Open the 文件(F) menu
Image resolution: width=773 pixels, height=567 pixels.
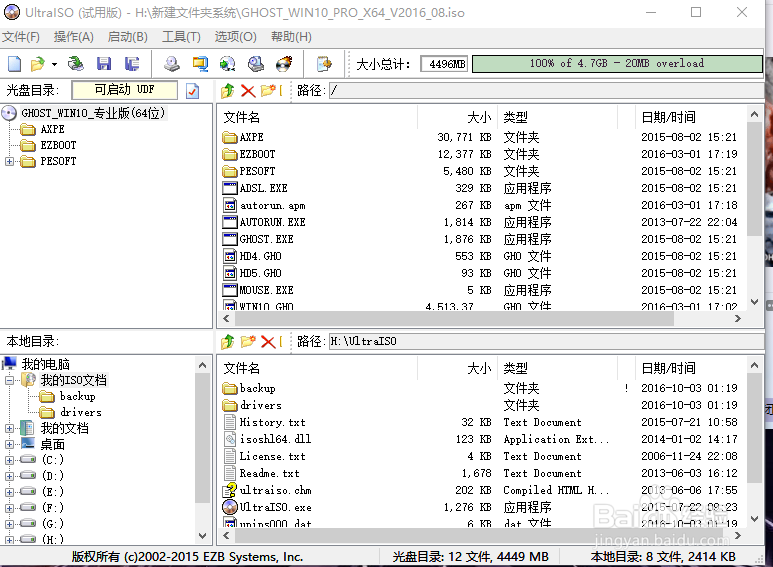click(x=21, y=37)
